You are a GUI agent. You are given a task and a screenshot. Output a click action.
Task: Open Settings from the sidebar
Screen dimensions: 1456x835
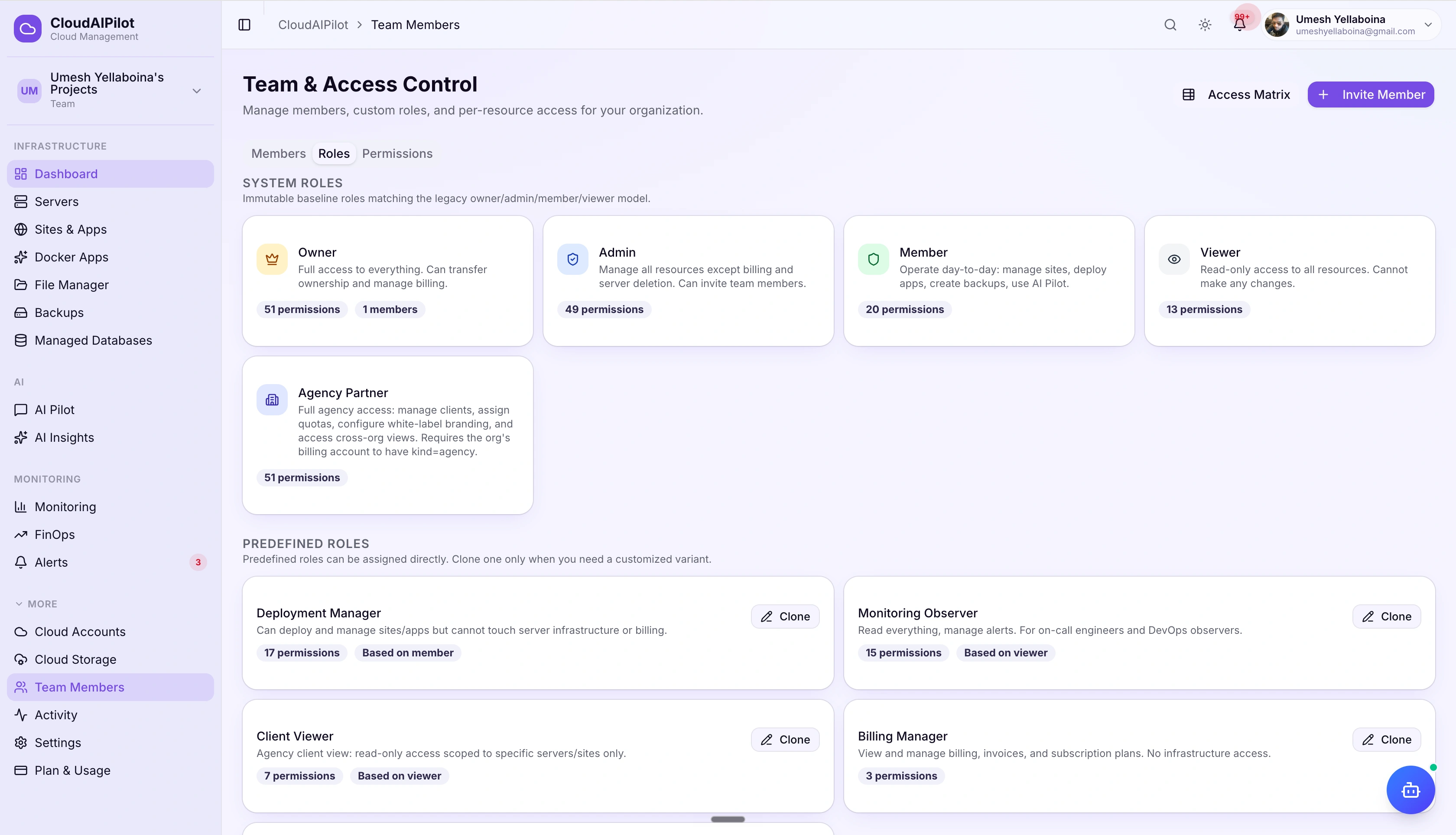tap(110, 743)
